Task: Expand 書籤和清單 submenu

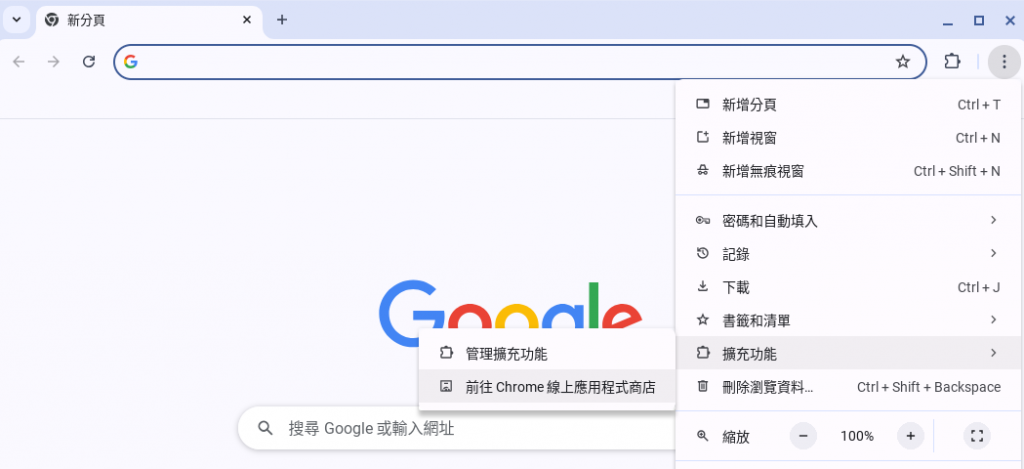Action: [848, 321]
